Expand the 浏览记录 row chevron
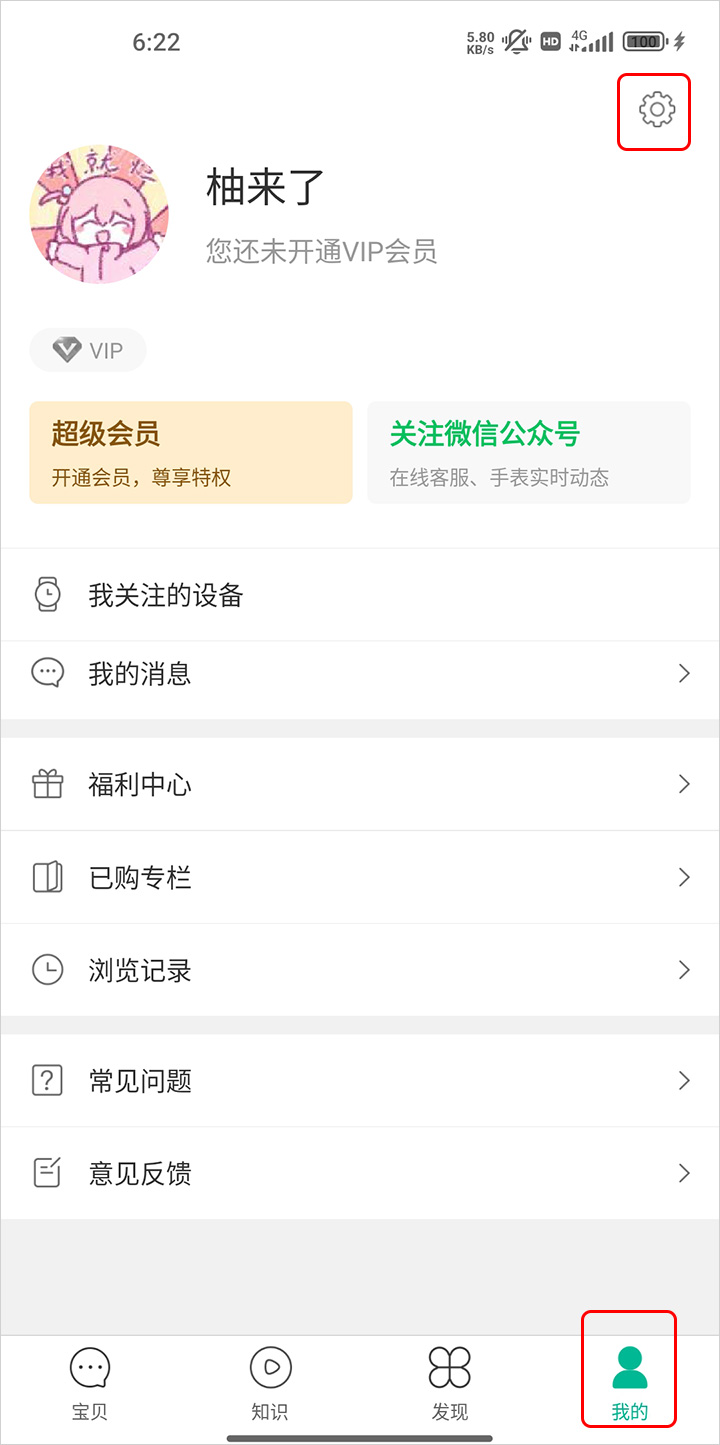Viewport: 720px width, 1445px height. click(684, 970)
